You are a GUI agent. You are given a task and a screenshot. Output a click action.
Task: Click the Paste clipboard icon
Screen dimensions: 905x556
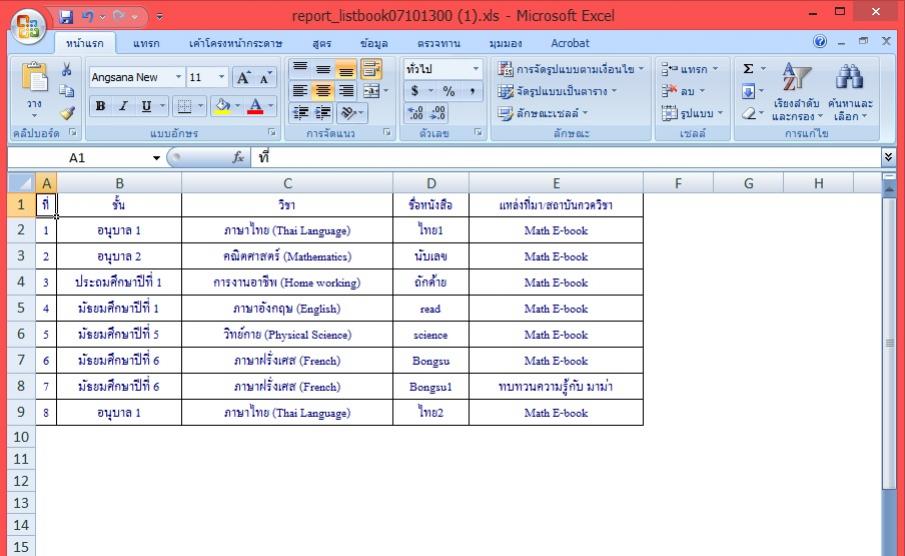[x=35, y=78]
